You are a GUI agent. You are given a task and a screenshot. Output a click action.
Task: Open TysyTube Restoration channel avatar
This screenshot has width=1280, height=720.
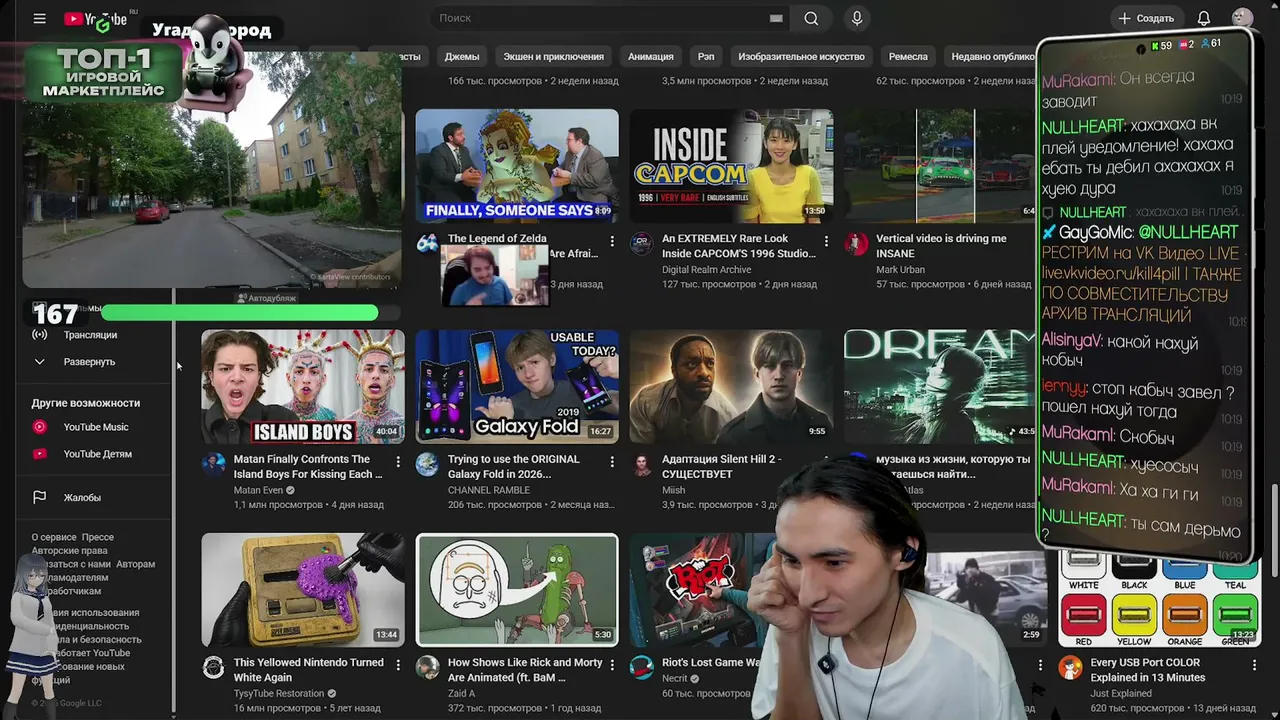(214, 668)
